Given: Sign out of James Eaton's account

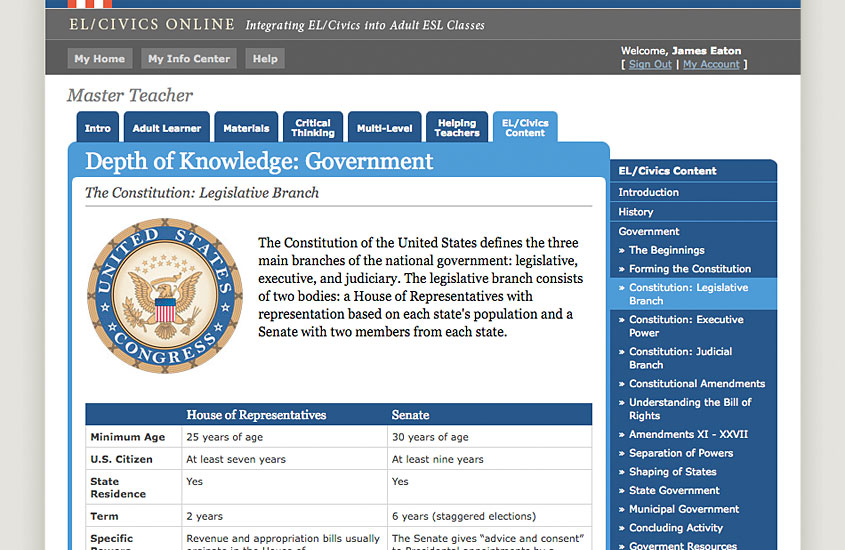Looking at the screenshot, I should tap(650, 64).
